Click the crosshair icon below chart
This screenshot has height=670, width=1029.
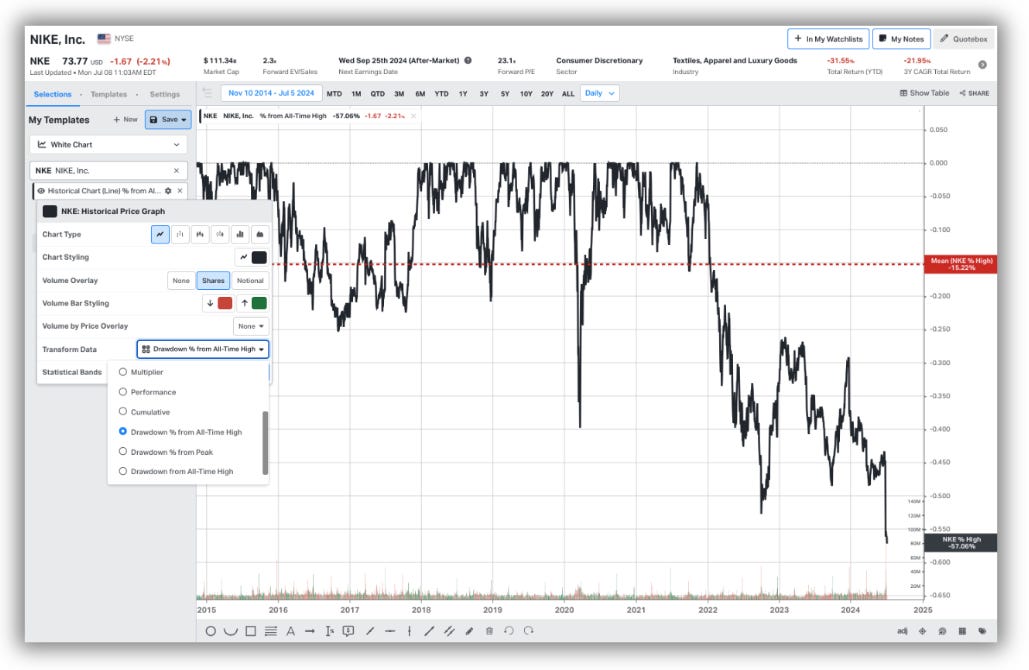coord(922,631)
